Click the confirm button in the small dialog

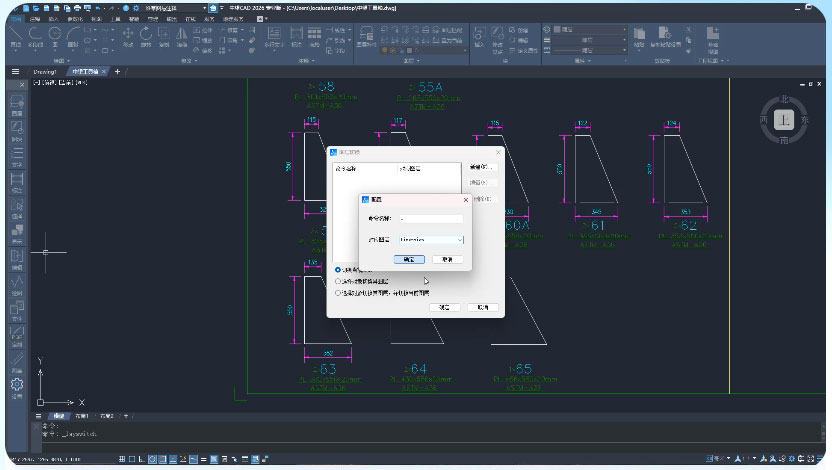pyautogui.click(x=409, y=259)
